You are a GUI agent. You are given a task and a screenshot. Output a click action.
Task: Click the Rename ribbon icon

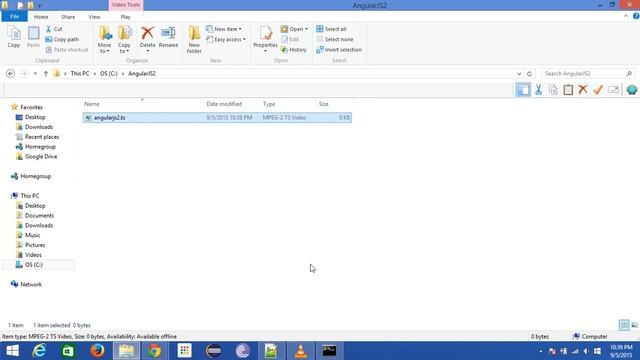pyautogui.click(x=168, y=37)
